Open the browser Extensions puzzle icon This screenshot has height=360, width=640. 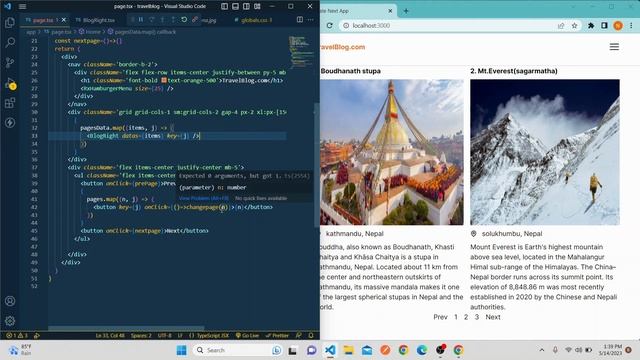coord(591,25)
